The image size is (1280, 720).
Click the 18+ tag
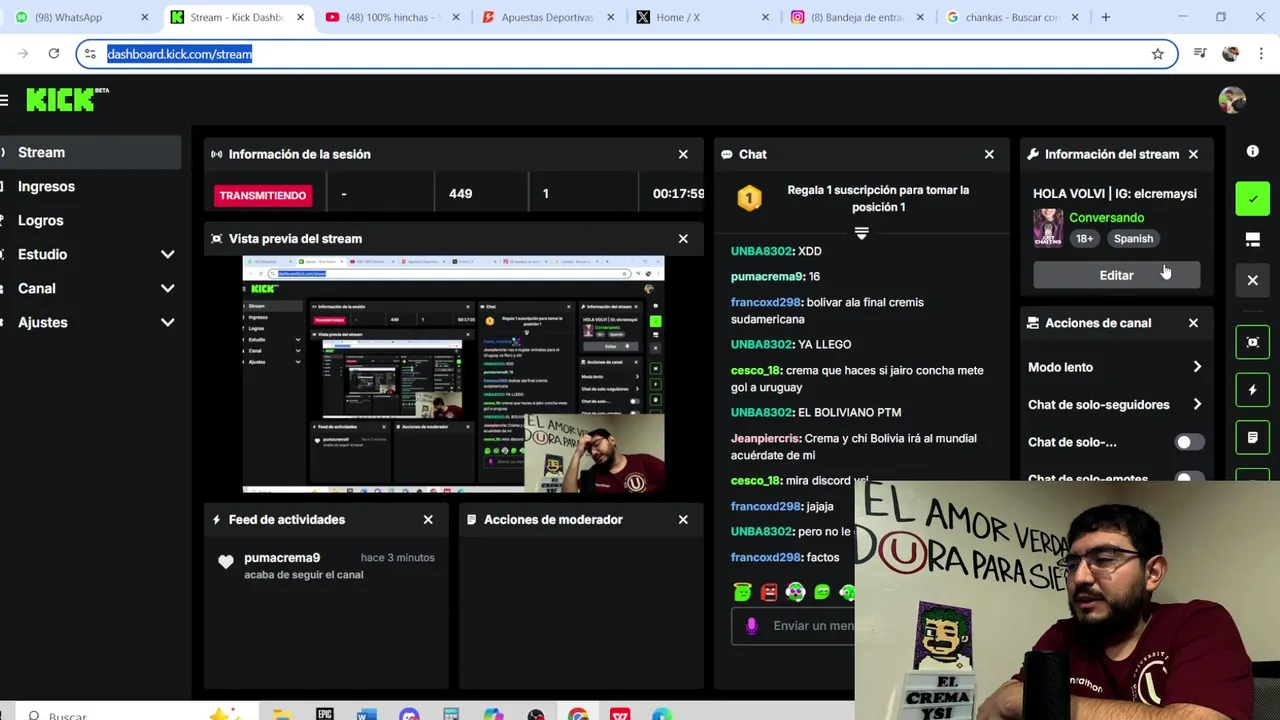pyautogui.click(x=1085, y=239)
